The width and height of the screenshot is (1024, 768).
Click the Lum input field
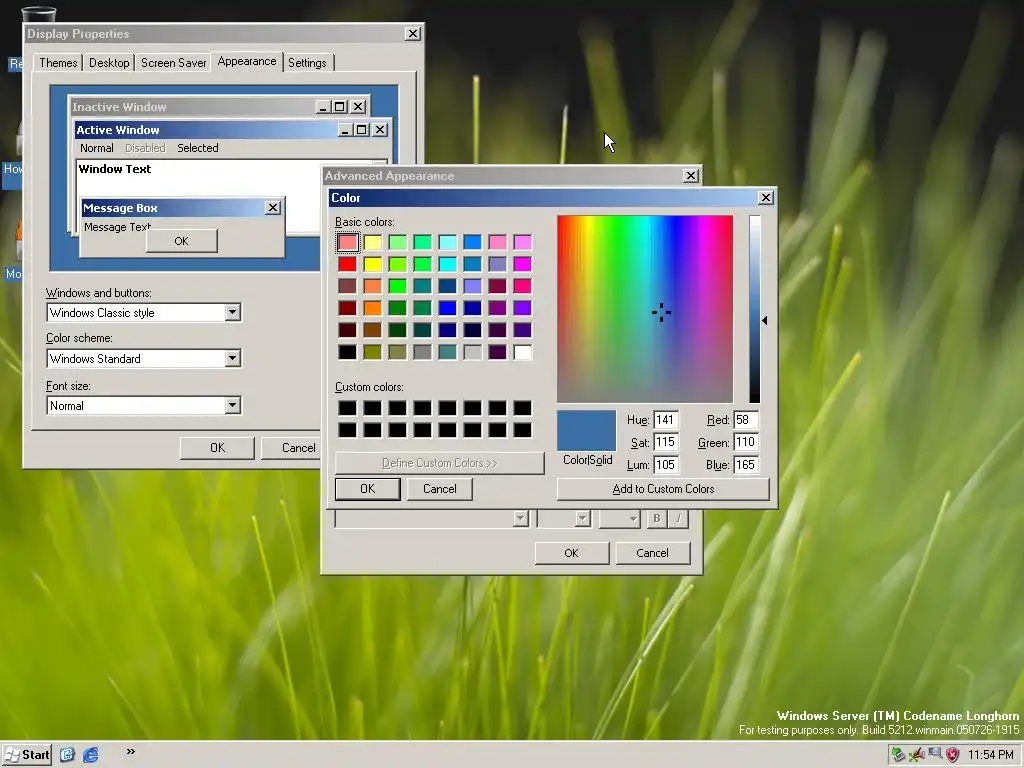pyautogui.click(x=665, y=465)
